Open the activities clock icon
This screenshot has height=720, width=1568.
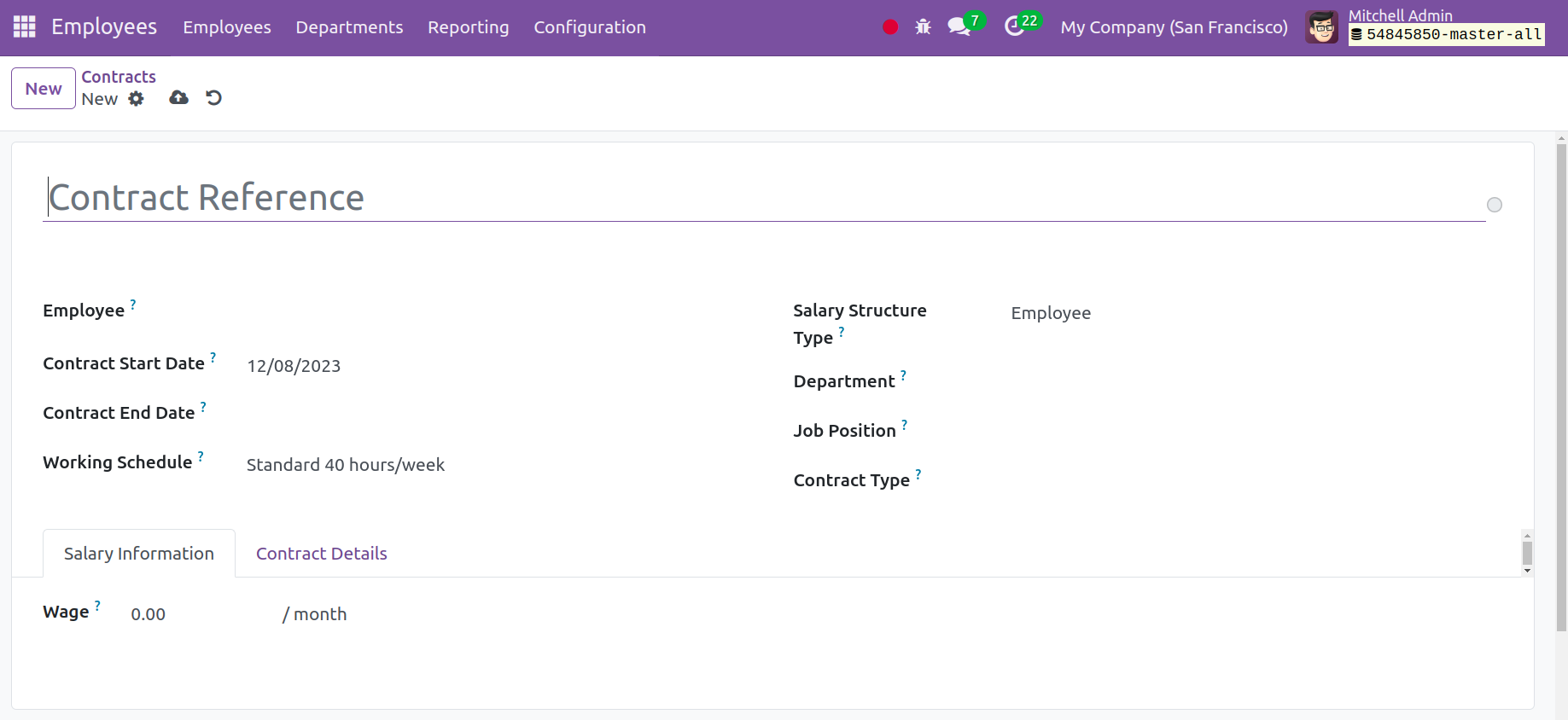1014,27
